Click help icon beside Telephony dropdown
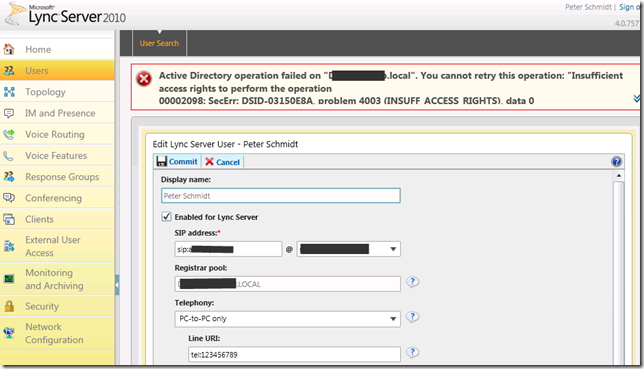Viewport: 644px width, 369px height. click(412, 317)
